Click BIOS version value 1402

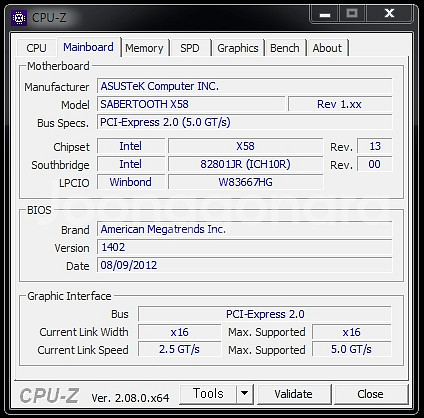pos(245,247)
